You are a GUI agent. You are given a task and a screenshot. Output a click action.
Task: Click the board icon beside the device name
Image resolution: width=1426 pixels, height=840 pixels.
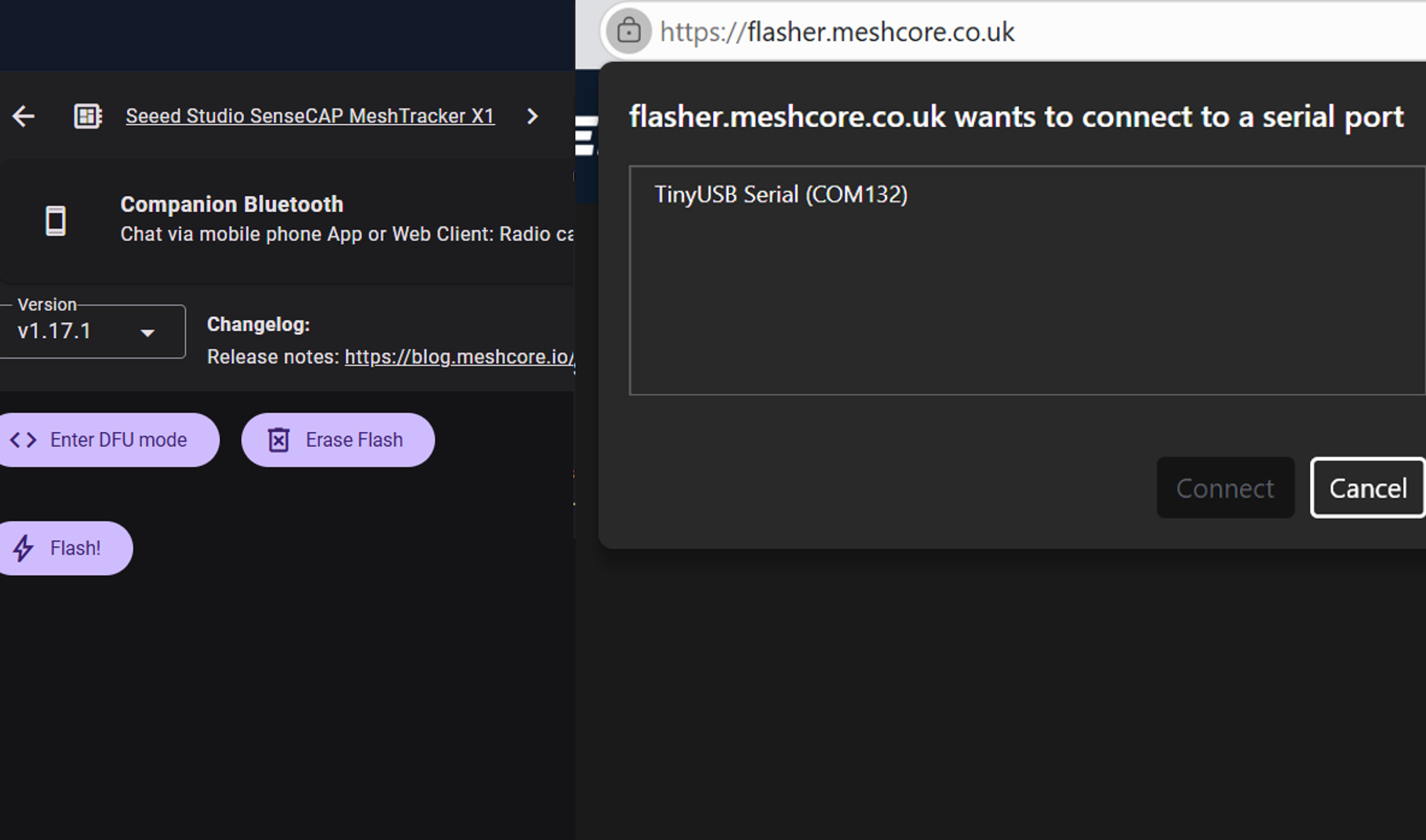pyautogui.click(x=88, y=116)
